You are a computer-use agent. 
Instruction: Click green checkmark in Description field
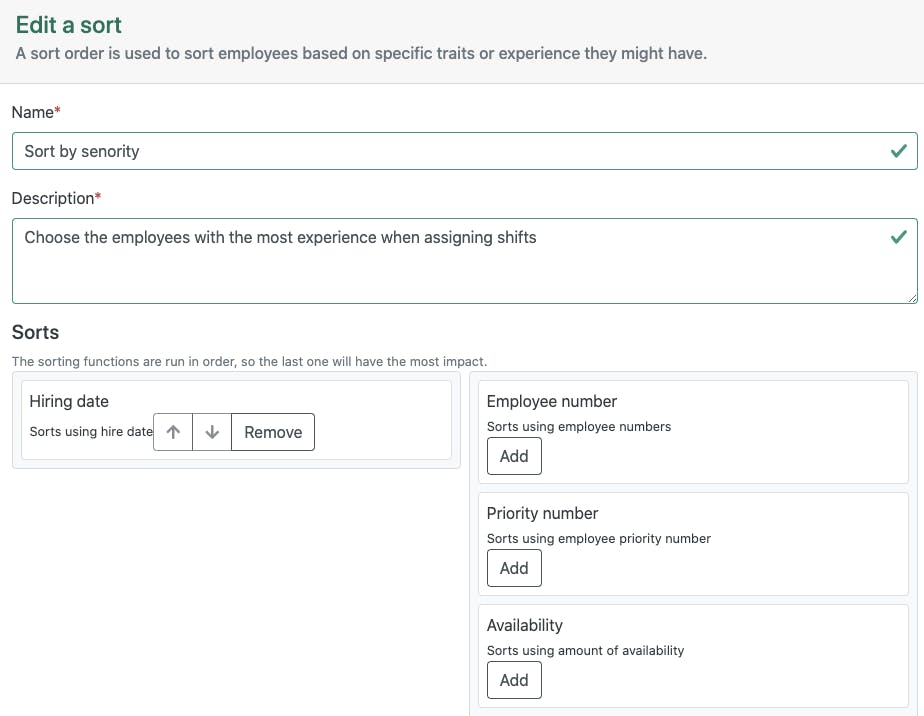[x=898, y=238]
